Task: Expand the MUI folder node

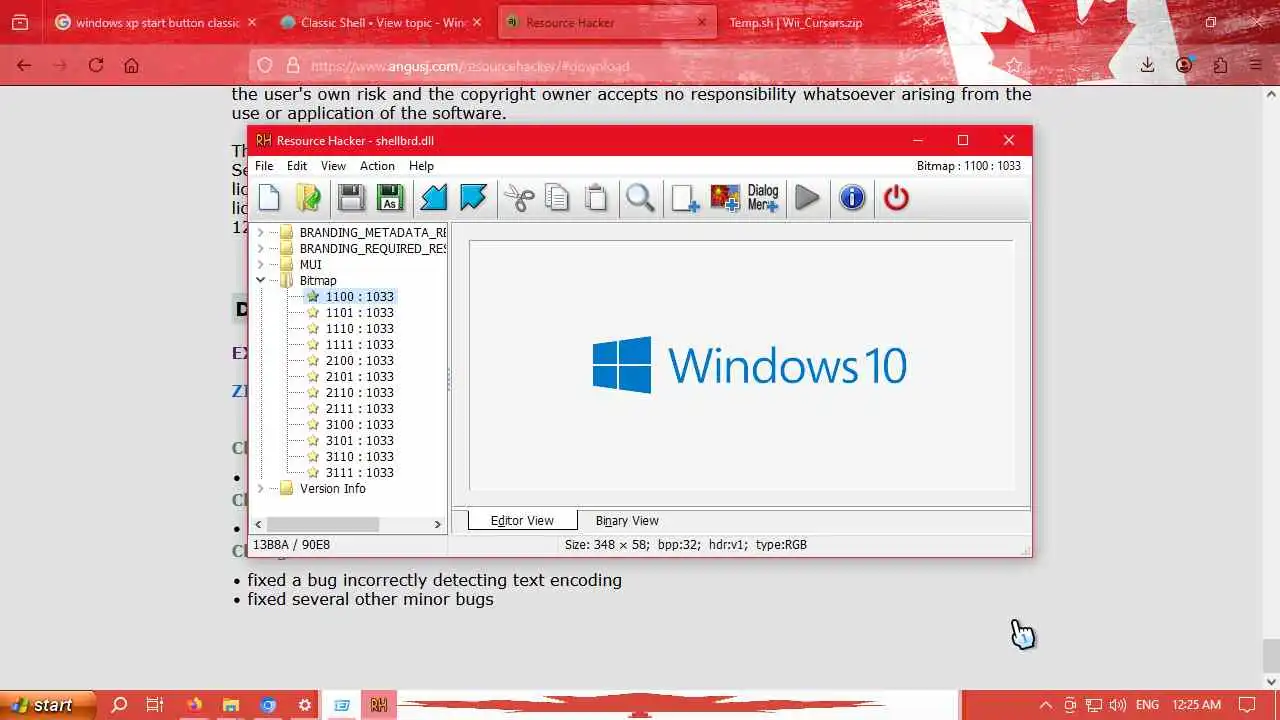Action: click(x=261, y=264)
